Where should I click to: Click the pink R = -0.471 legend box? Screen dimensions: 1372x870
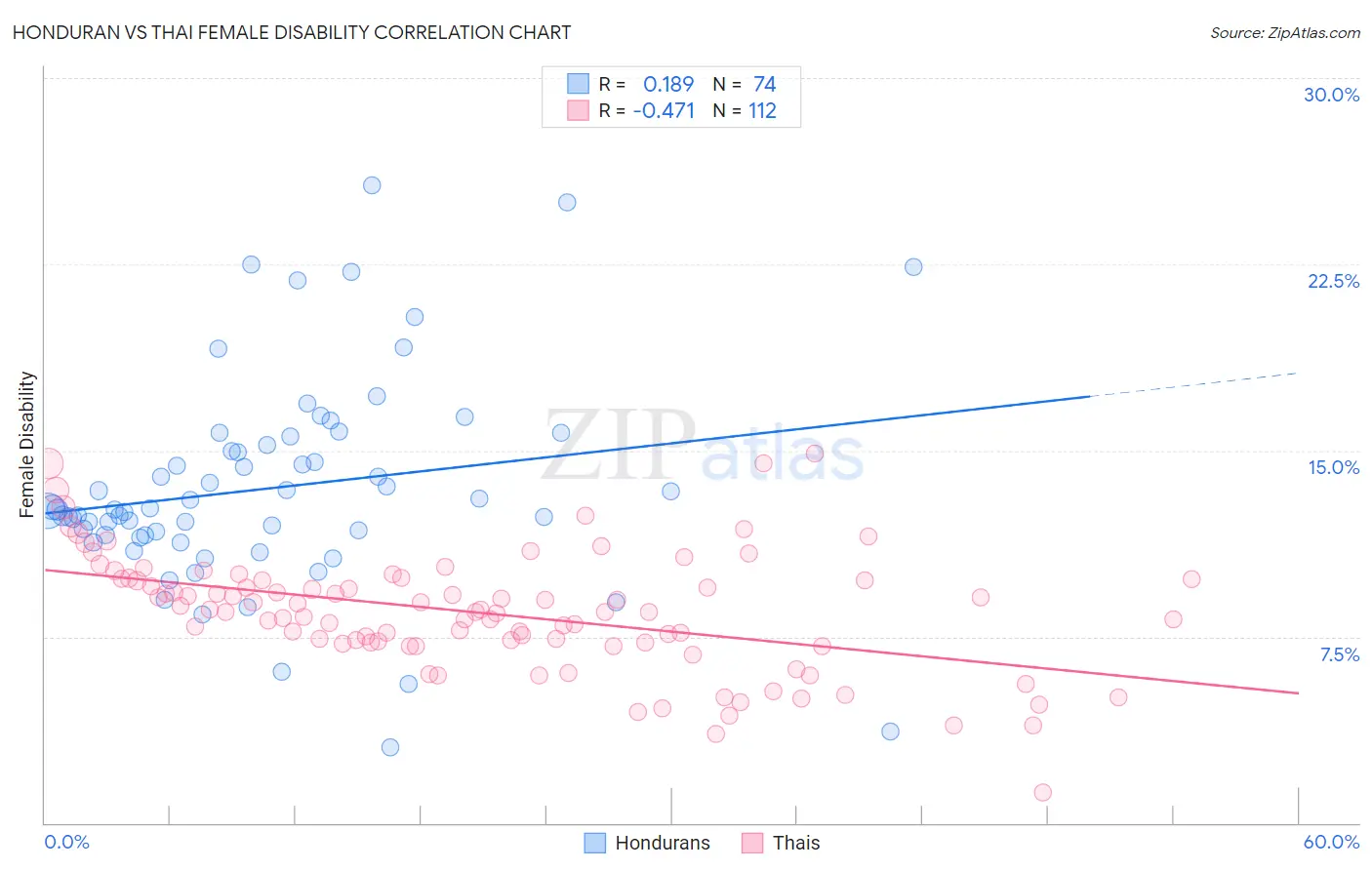[578, 110]
